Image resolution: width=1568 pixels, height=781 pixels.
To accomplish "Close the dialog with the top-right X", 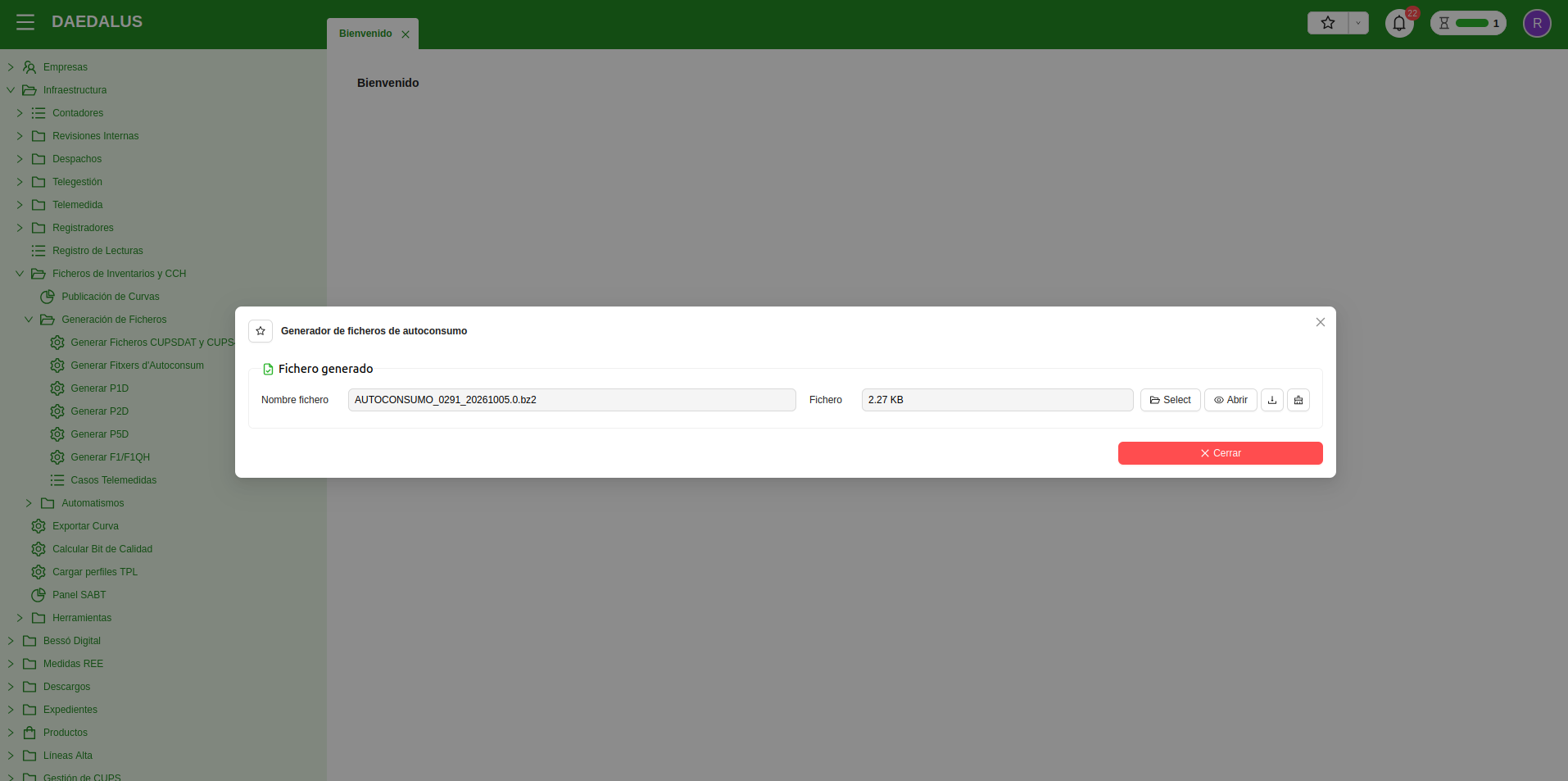I will click(1321, 322).
